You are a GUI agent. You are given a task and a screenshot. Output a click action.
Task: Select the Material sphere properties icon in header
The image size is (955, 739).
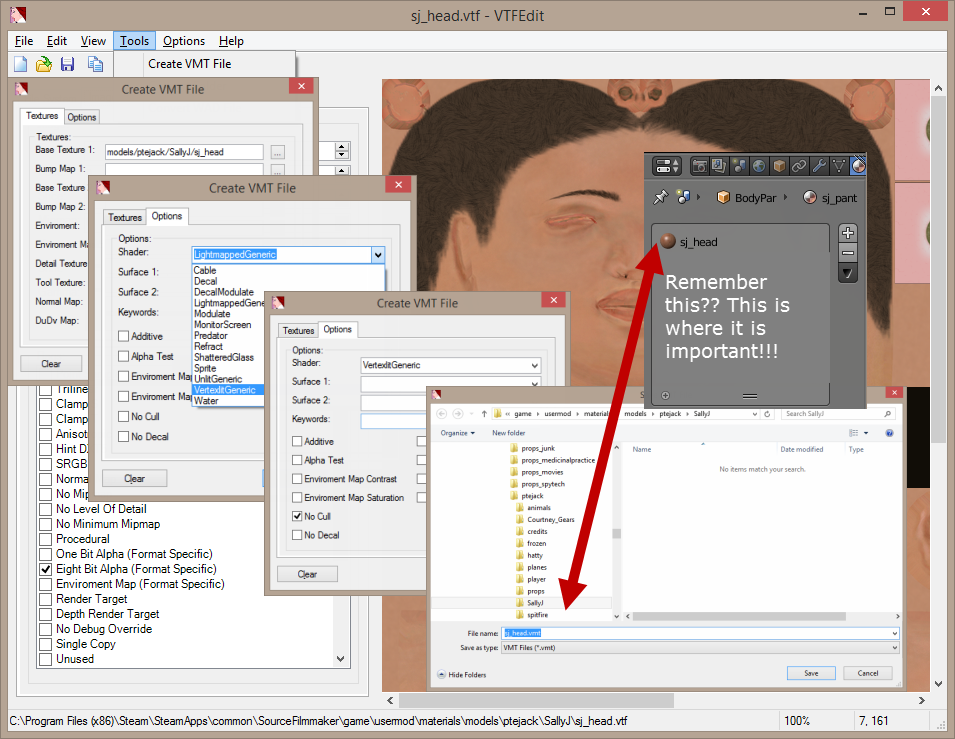point(858,166)
